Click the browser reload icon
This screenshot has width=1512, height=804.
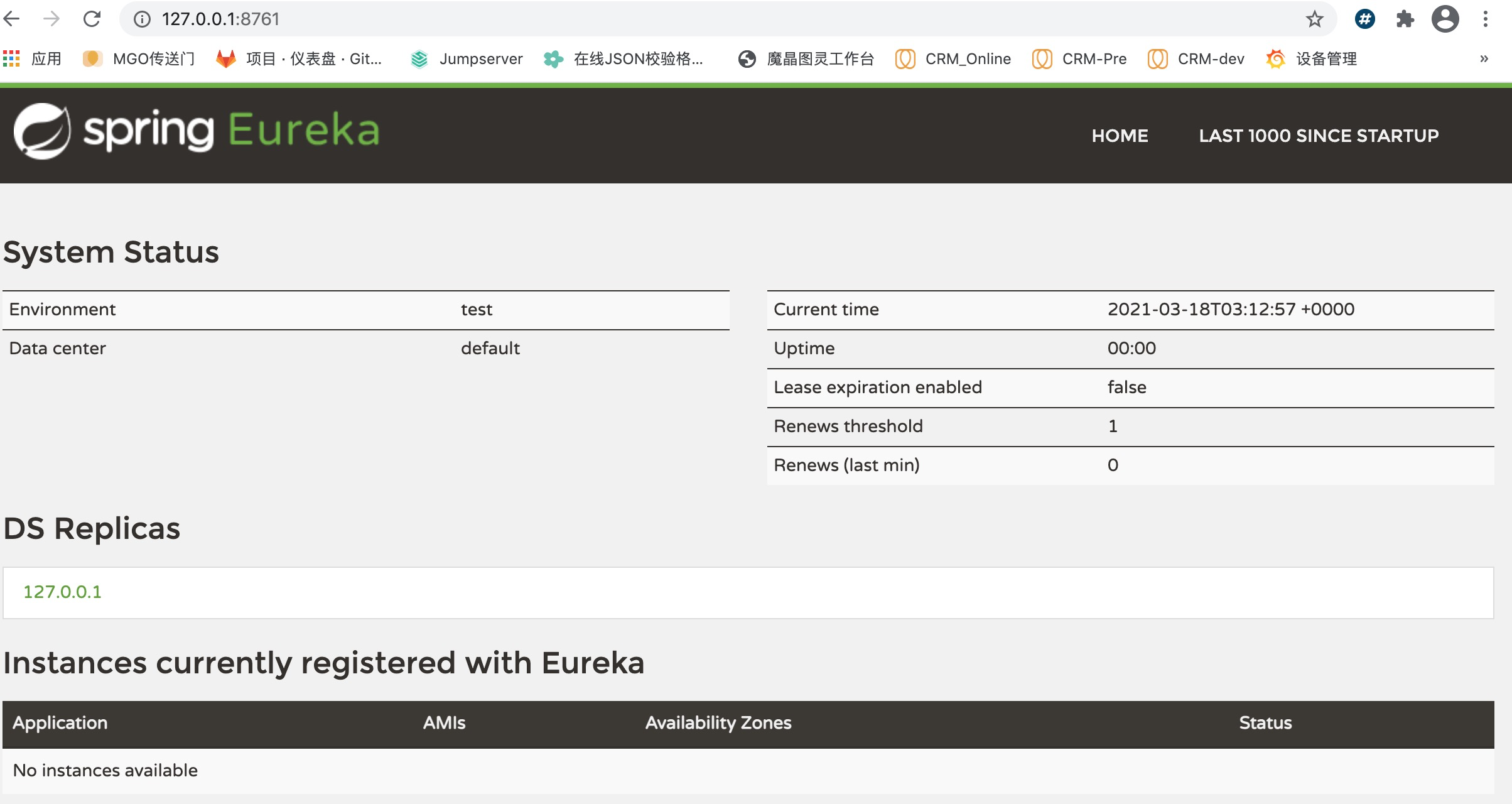(92, 19)
